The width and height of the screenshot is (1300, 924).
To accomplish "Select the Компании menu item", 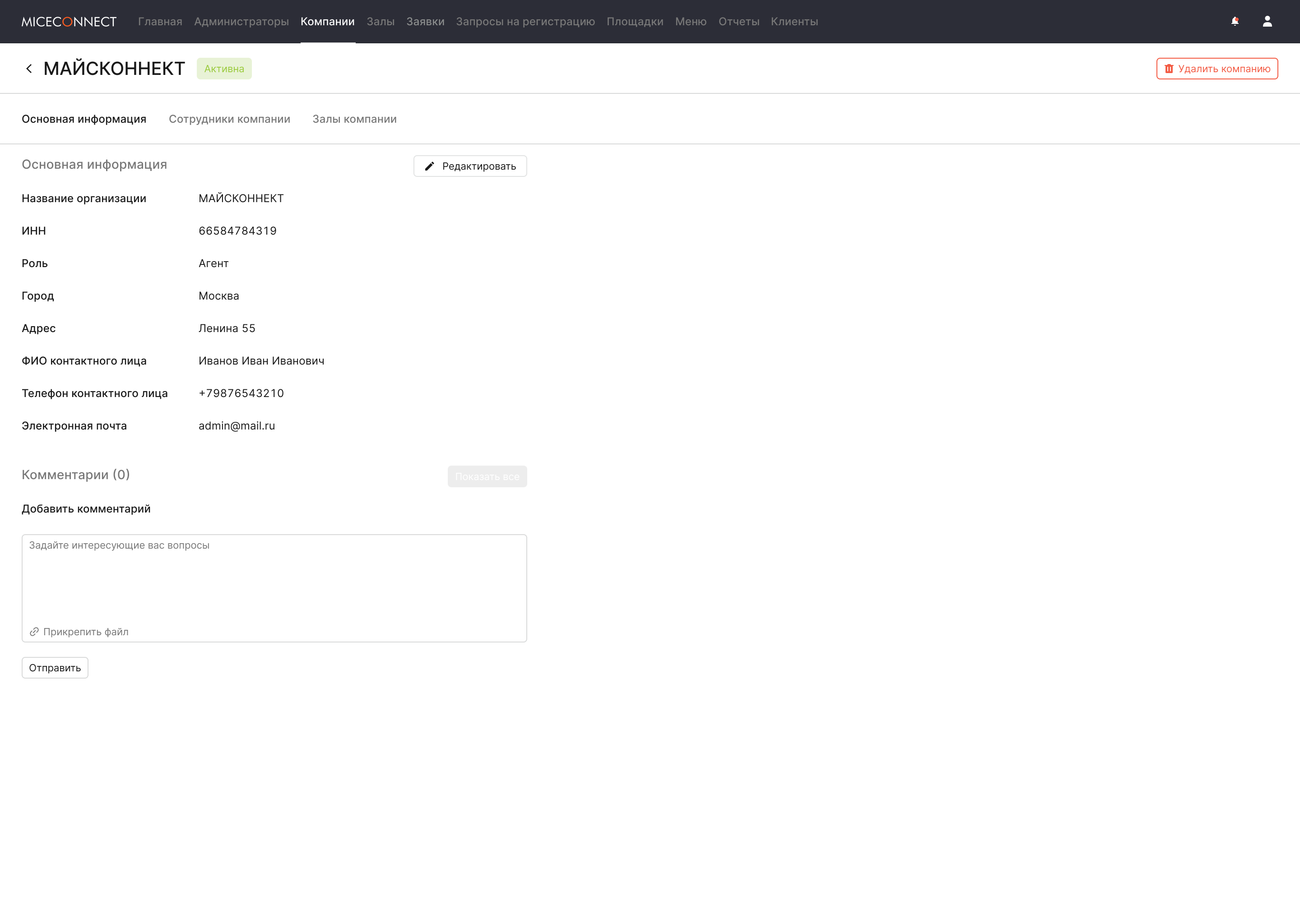I will point(327,22).
